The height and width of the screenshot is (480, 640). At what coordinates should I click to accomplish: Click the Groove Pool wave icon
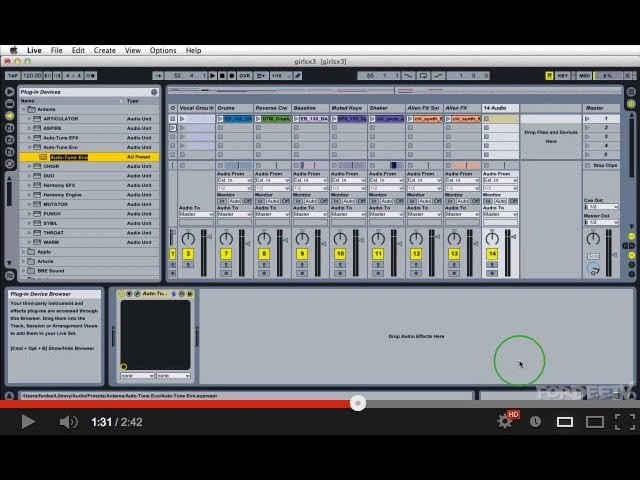[x=10, y=276]
